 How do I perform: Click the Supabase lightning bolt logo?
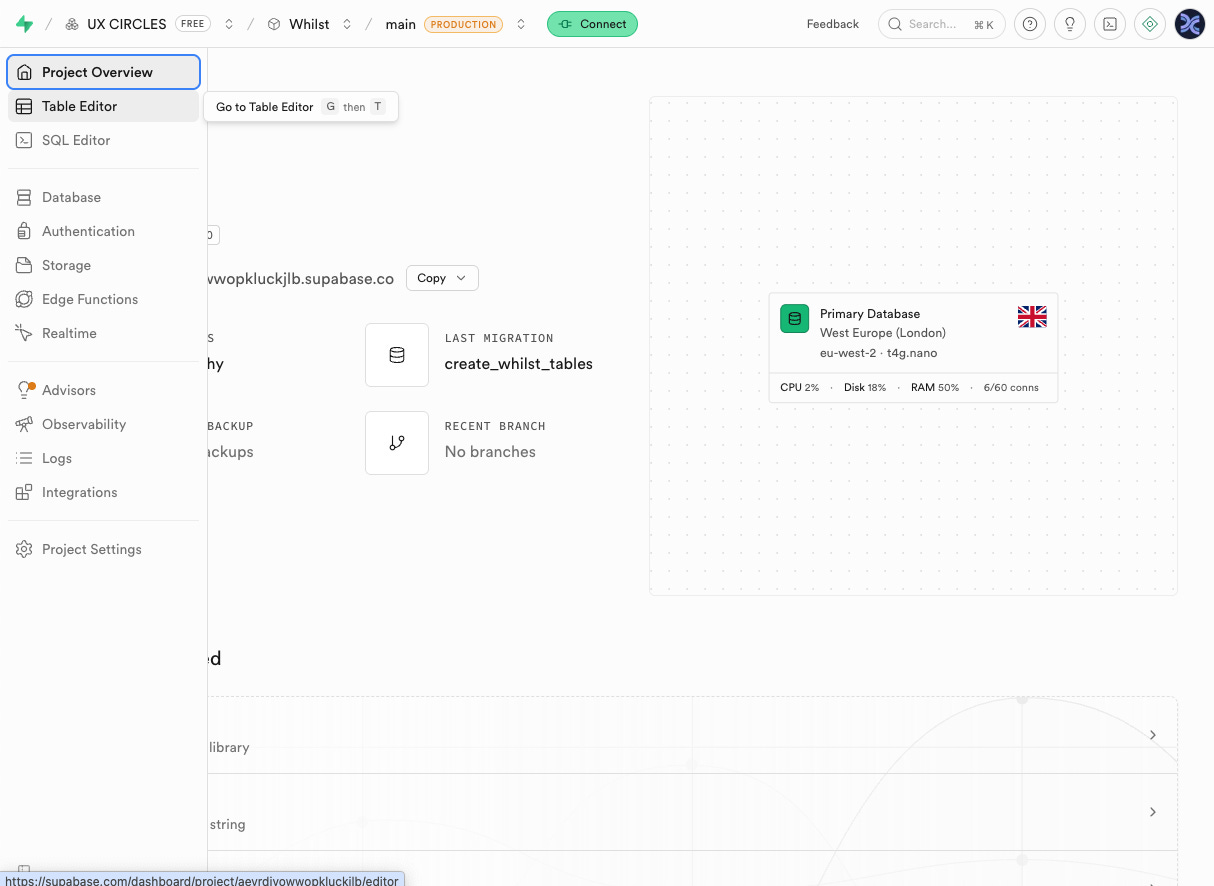coord(24,24)
